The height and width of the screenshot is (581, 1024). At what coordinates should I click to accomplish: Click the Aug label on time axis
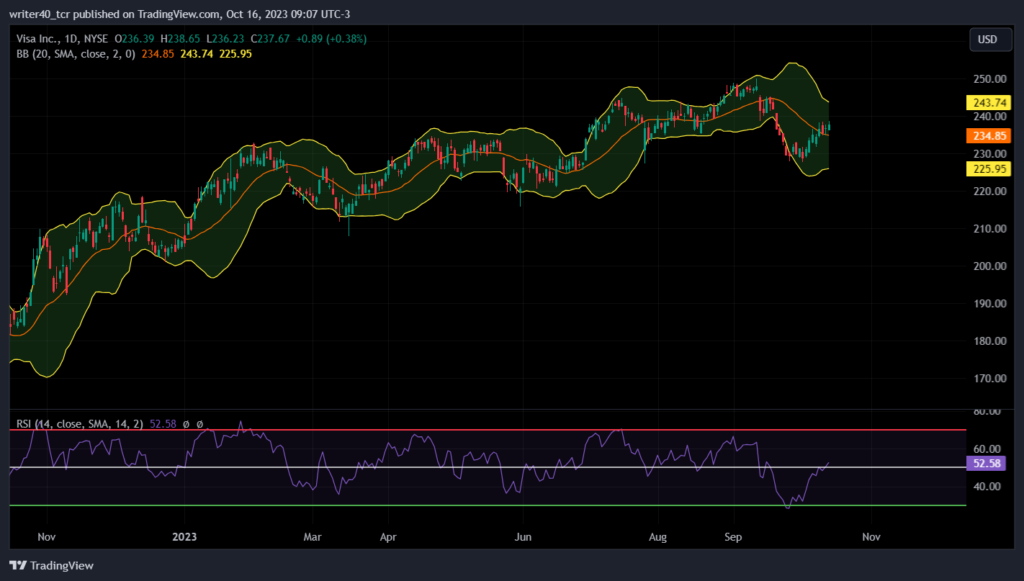point(658,537)
